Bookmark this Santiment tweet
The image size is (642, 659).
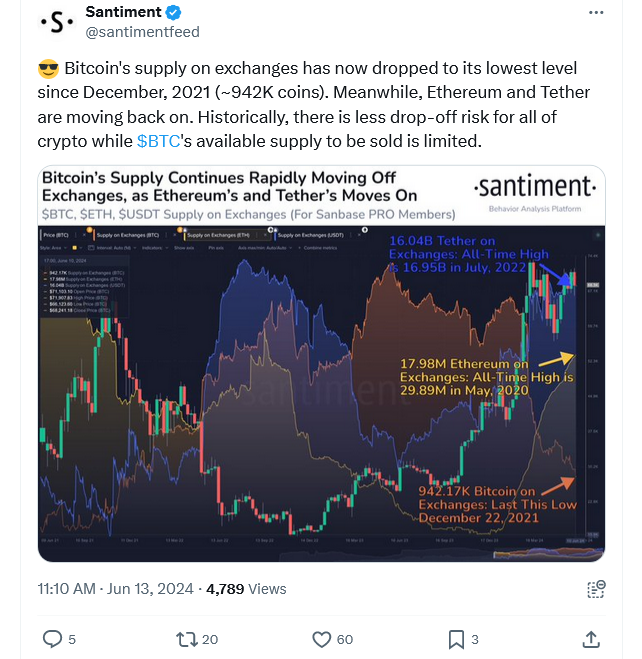click(x=456, y=638)
